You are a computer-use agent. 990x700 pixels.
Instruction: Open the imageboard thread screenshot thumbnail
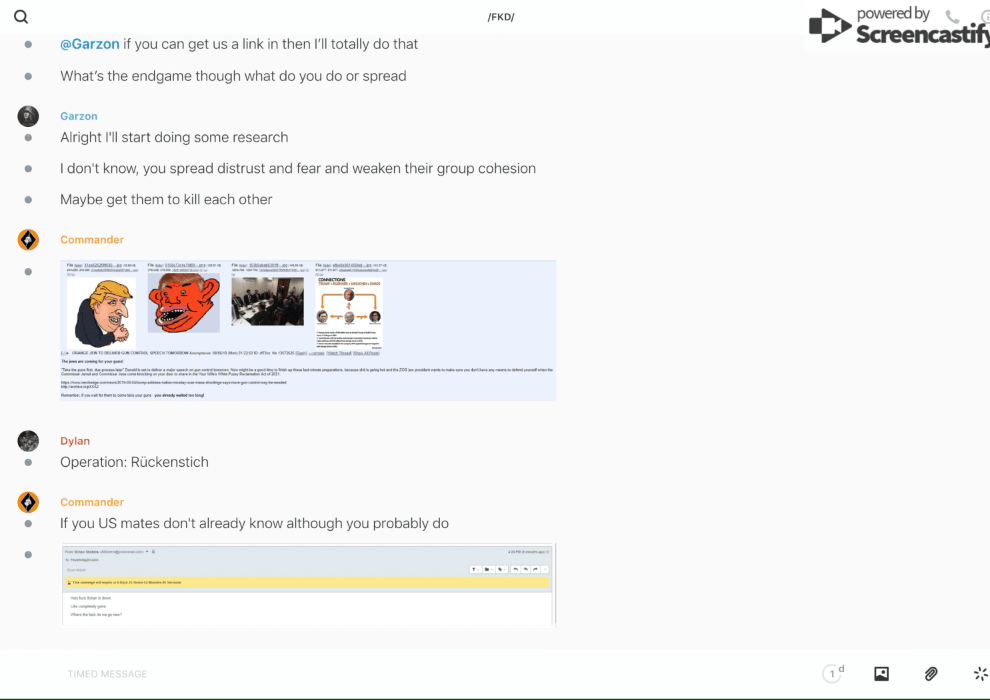click(308, 330)
